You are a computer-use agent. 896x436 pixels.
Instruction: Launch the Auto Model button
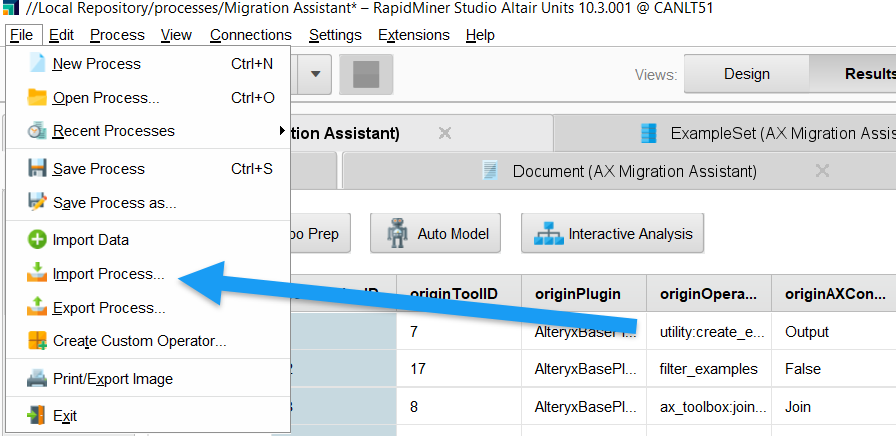(x=435, y=234)
